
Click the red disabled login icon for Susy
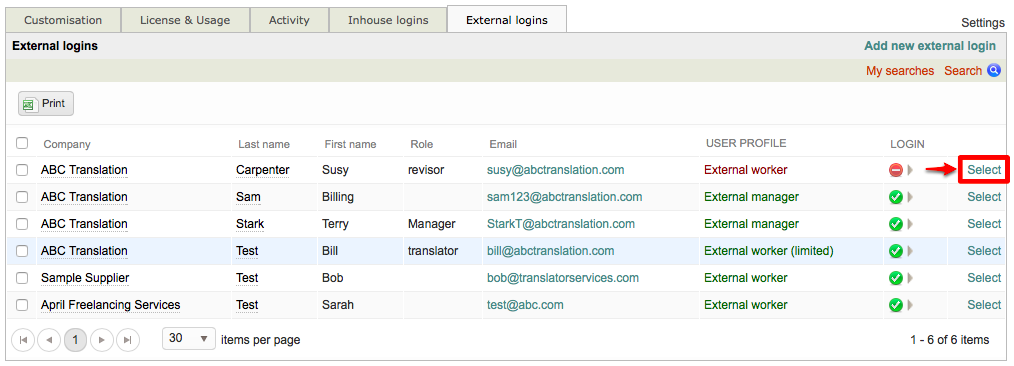coord(896,170)
